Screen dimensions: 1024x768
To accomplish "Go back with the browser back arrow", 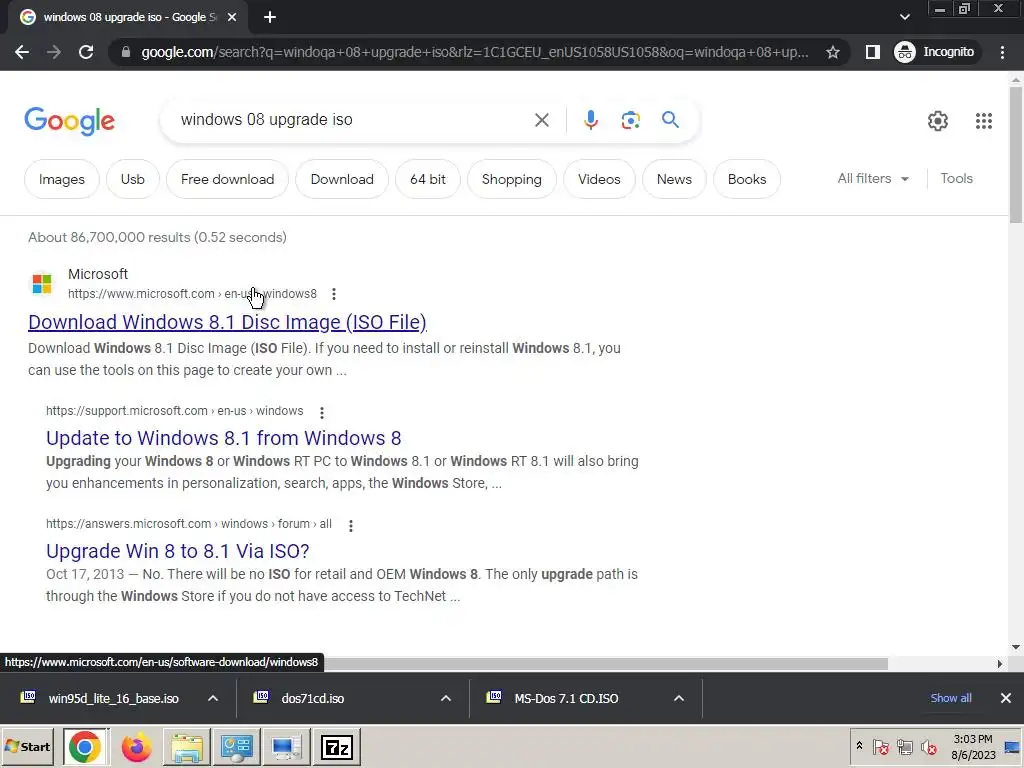I will point(22,52).
